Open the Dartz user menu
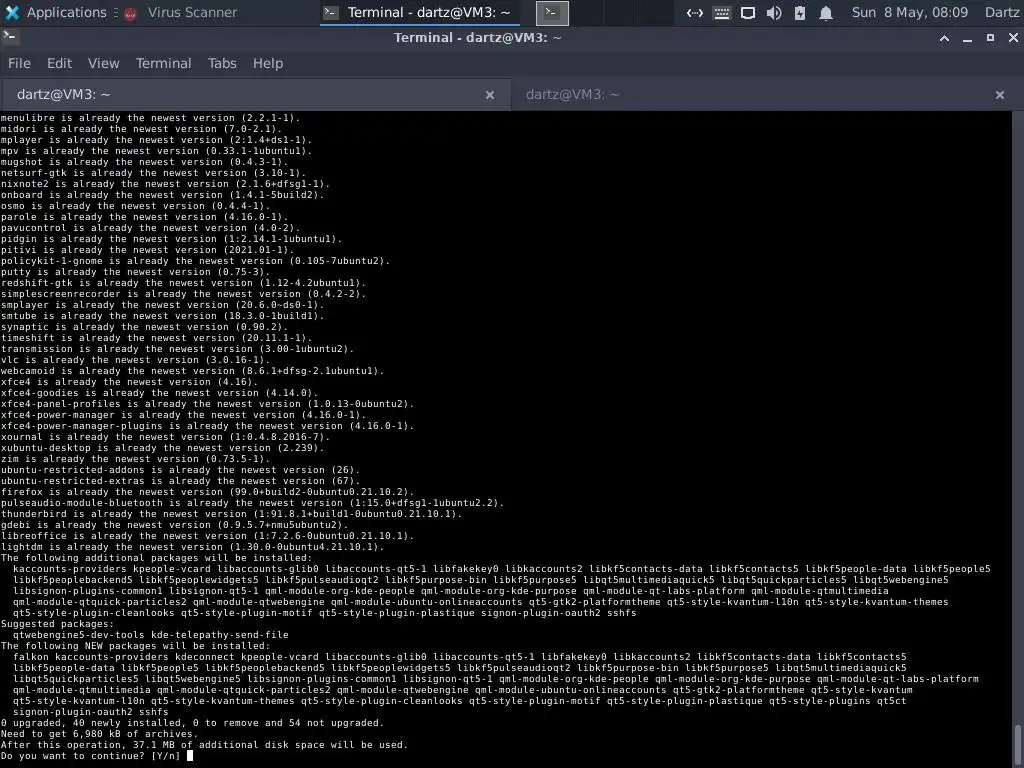Screen dimensions: 1024x768 tap(1002, 12)
